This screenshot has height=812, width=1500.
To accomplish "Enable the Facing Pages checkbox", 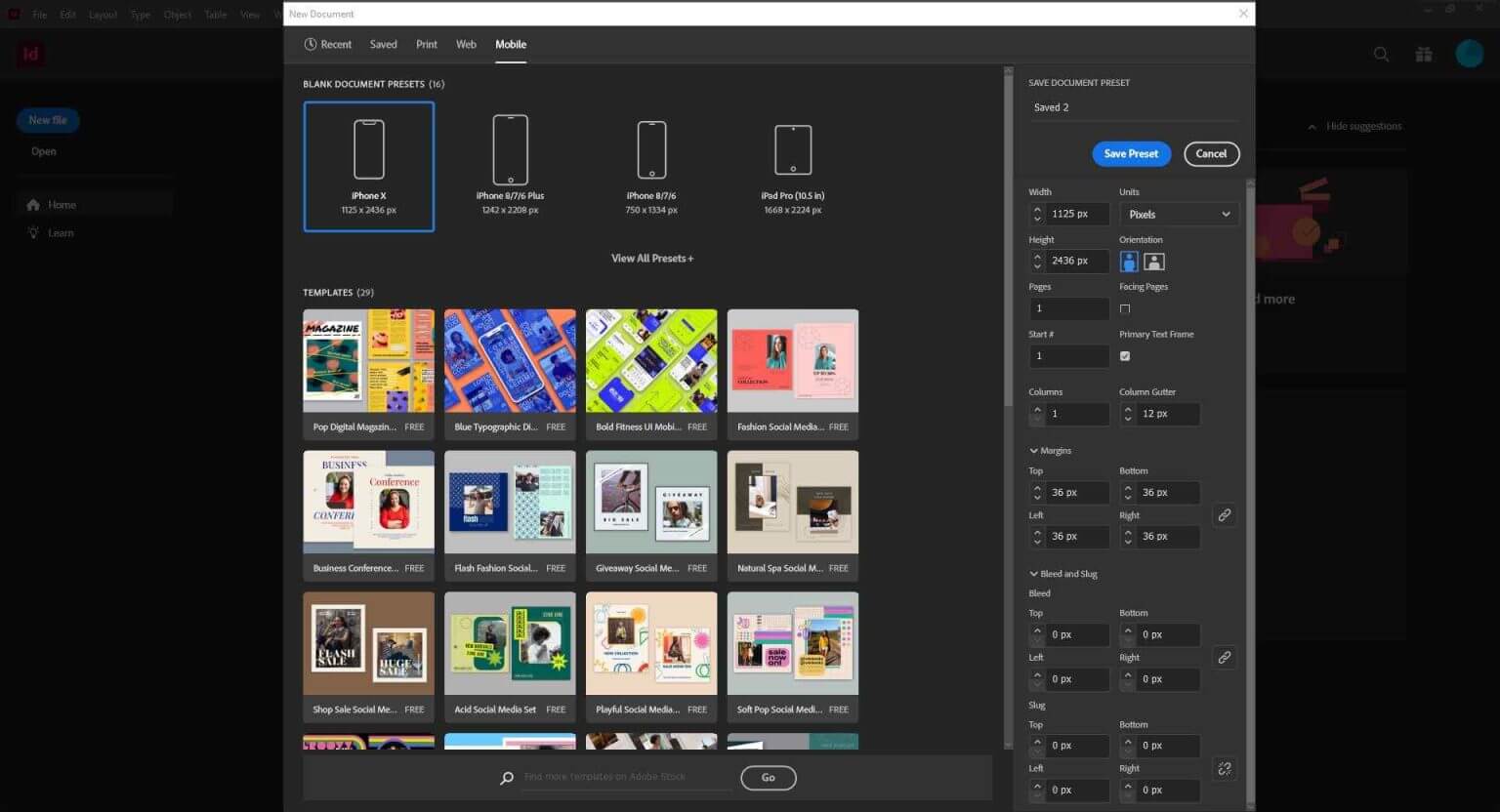I will 1124,307.
